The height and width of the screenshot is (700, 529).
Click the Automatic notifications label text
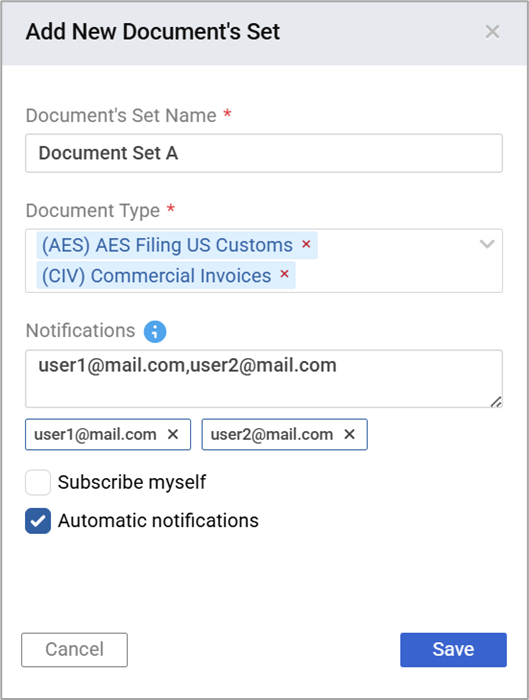coord(158,521)
